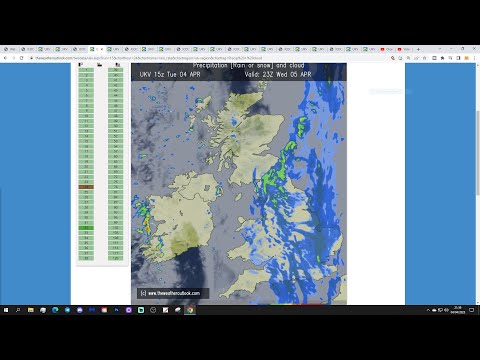Click the precipitation map image

(x=239, y=184)
